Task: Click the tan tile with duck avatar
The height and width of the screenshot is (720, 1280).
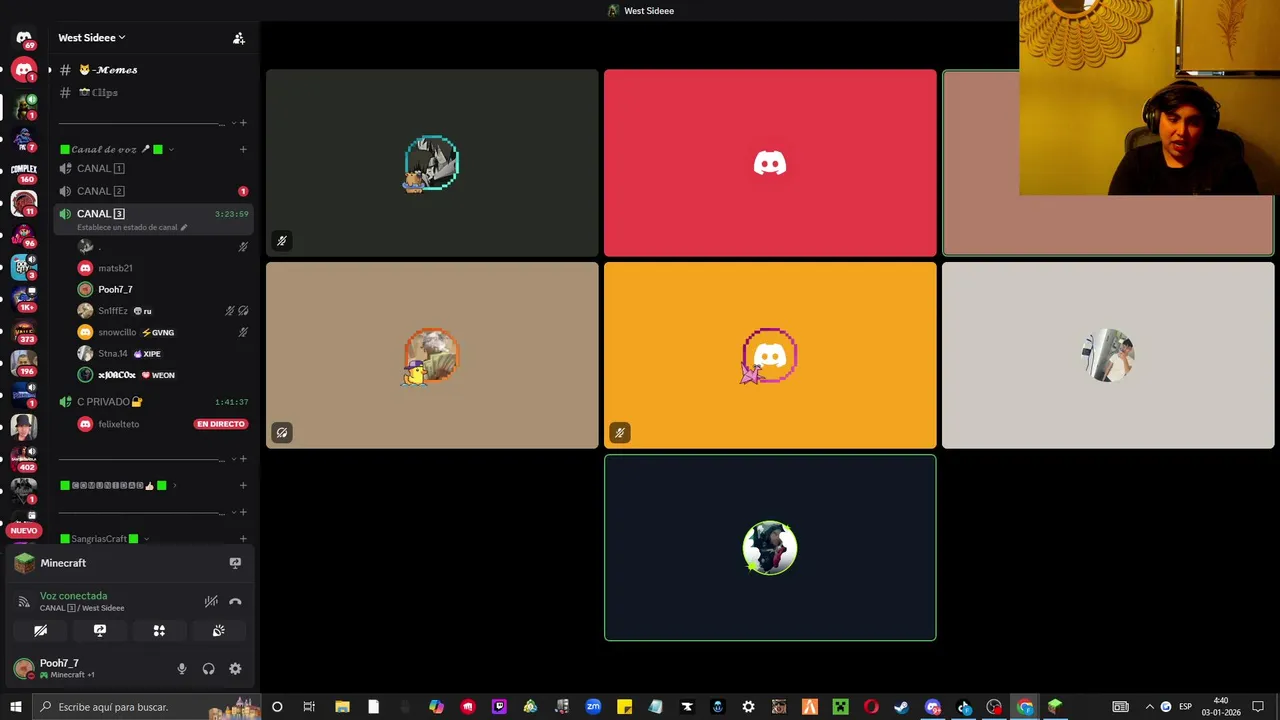Action: point(432,355)
